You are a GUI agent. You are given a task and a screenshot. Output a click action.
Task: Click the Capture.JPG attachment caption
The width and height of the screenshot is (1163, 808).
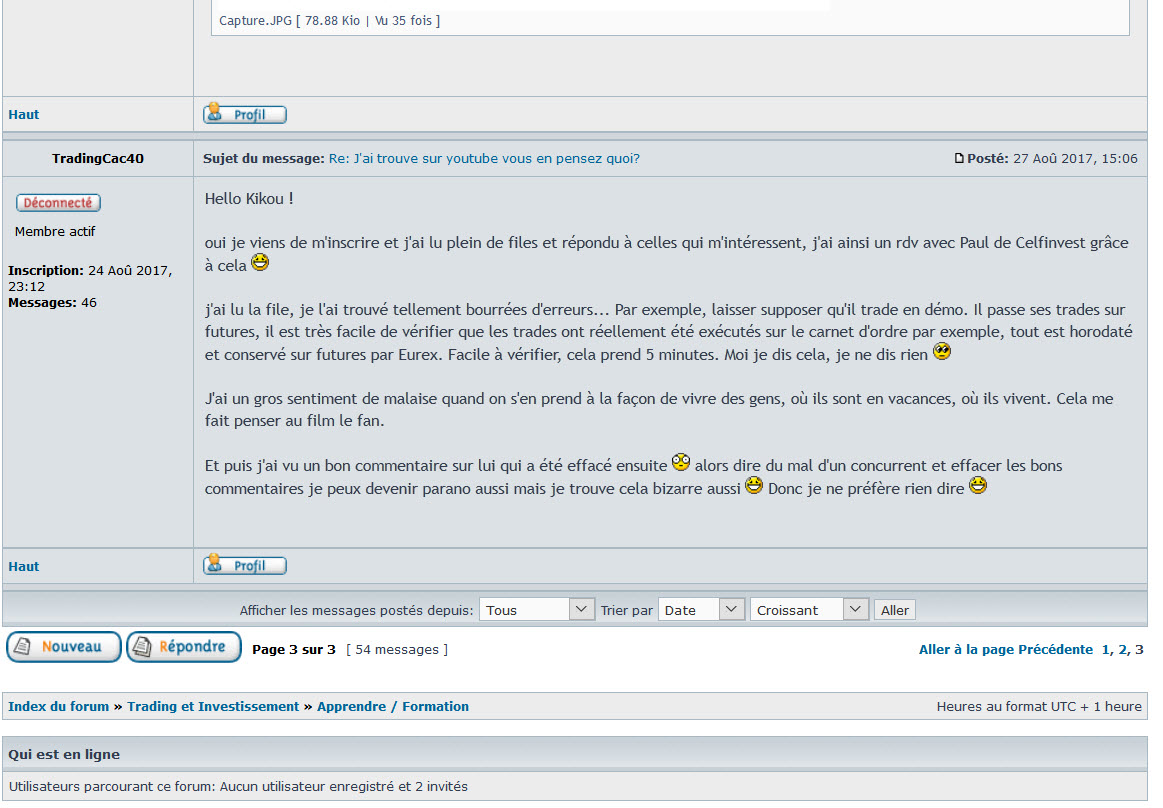point(329,21)
